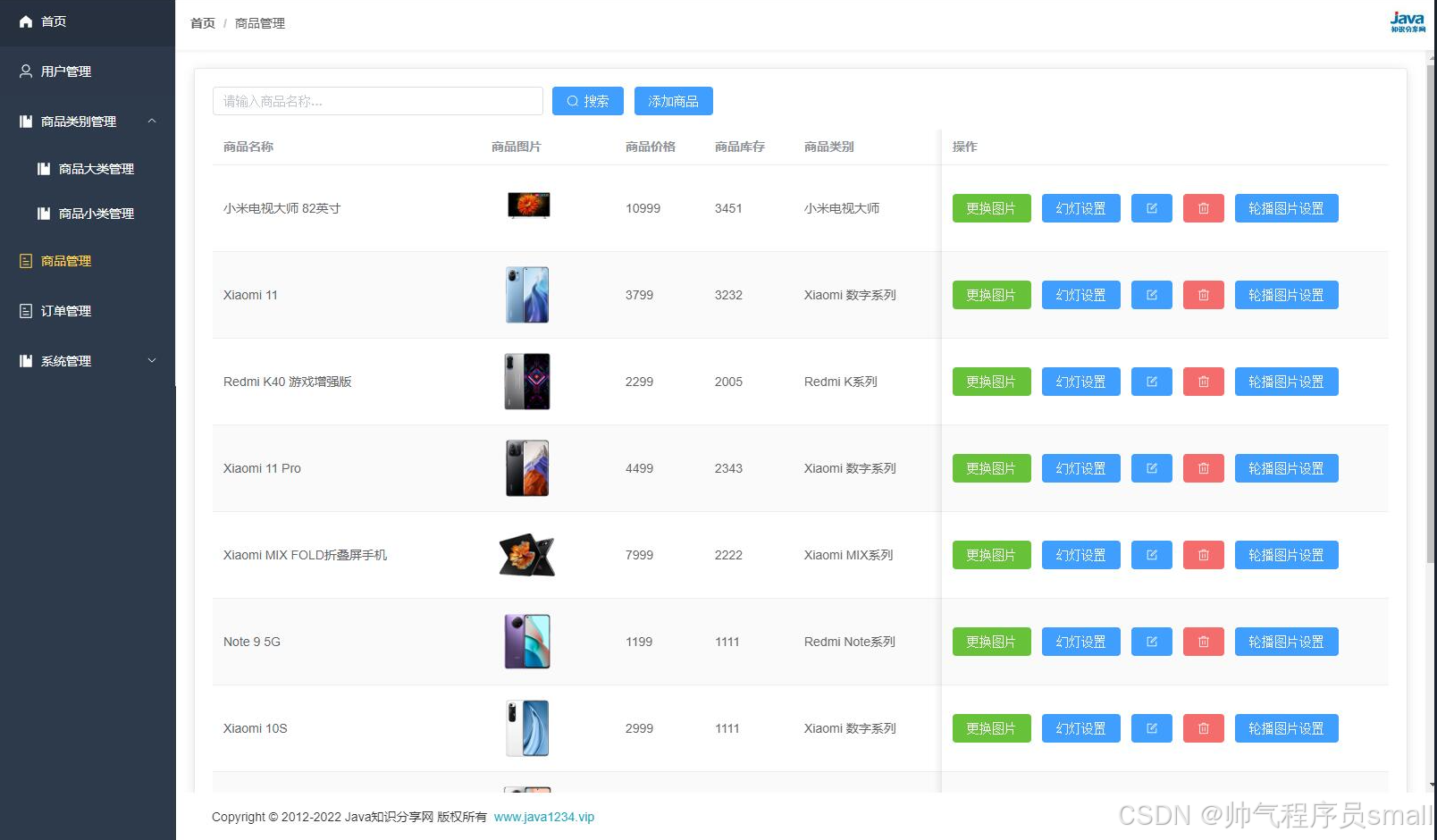Click 更换图片 for Note 9 5G

(992, 642)
